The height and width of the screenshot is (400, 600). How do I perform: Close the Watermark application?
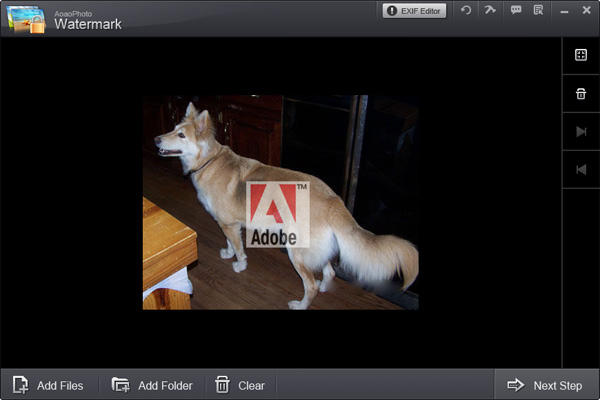pyautogui.click(x=586, y=10)
